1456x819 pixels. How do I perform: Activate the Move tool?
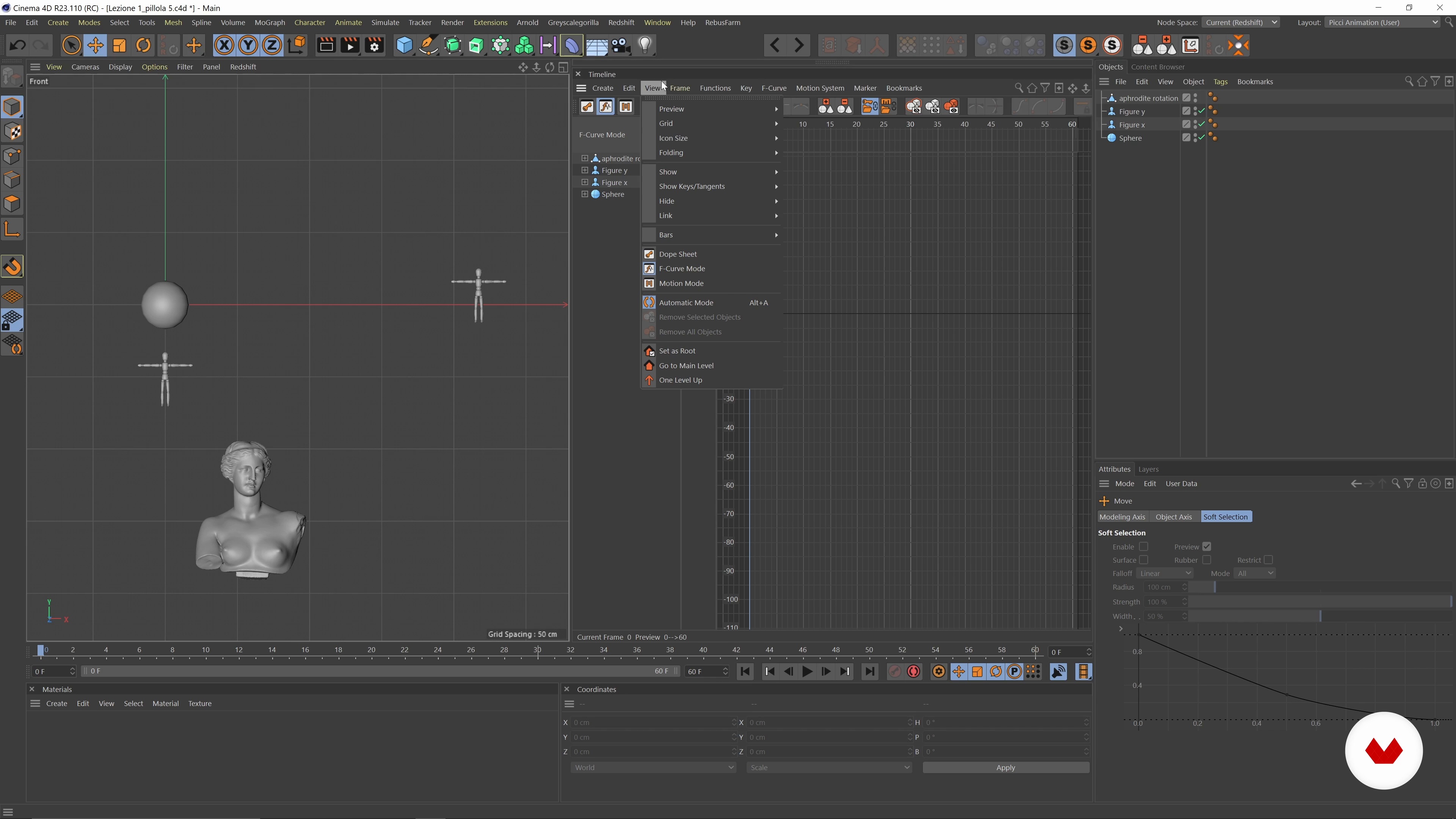[96, 45]
